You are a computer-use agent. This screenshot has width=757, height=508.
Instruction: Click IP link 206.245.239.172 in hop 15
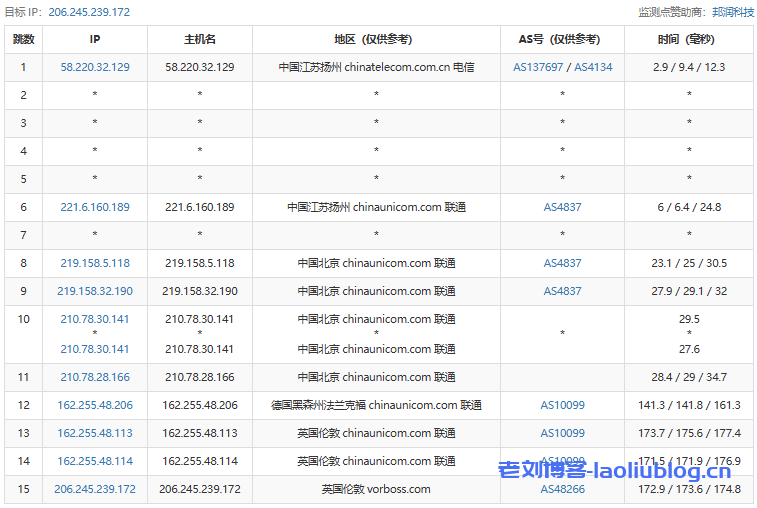95,489
